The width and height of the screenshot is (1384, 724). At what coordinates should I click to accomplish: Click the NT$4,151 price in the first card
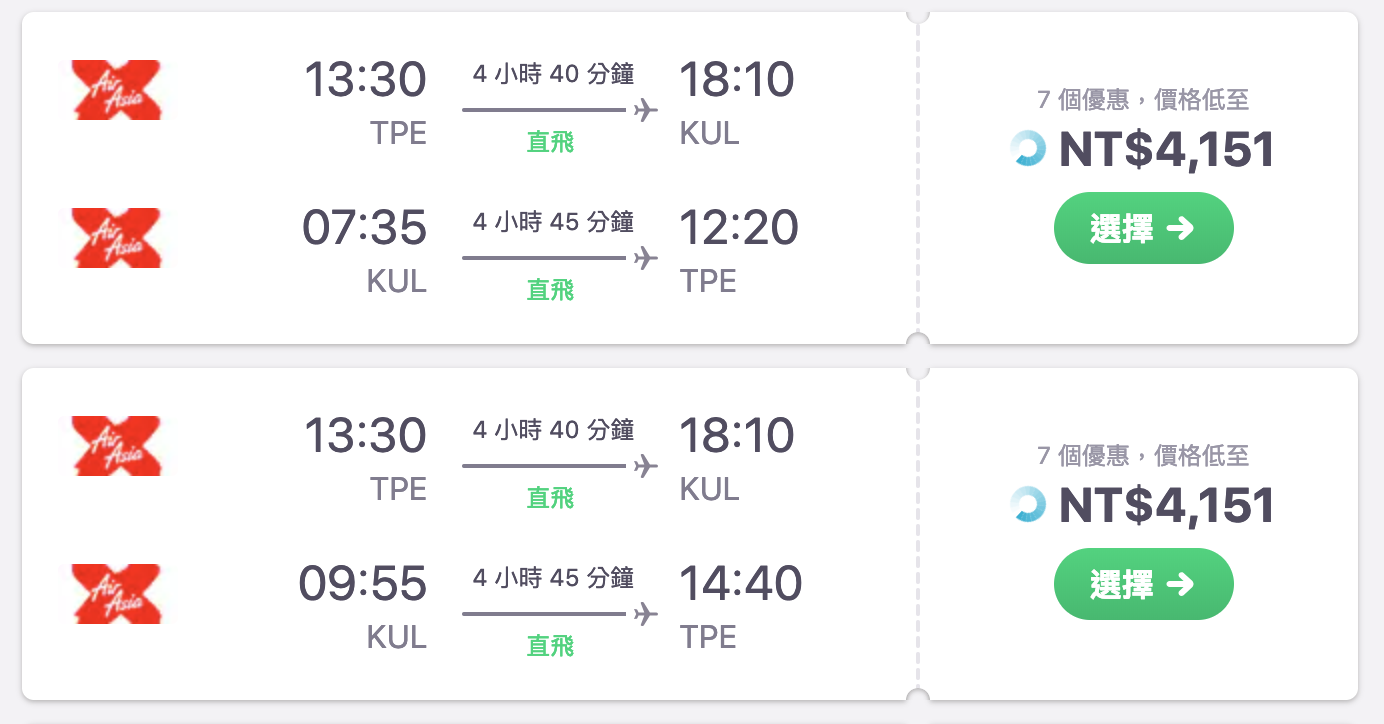pos(1167,149)
